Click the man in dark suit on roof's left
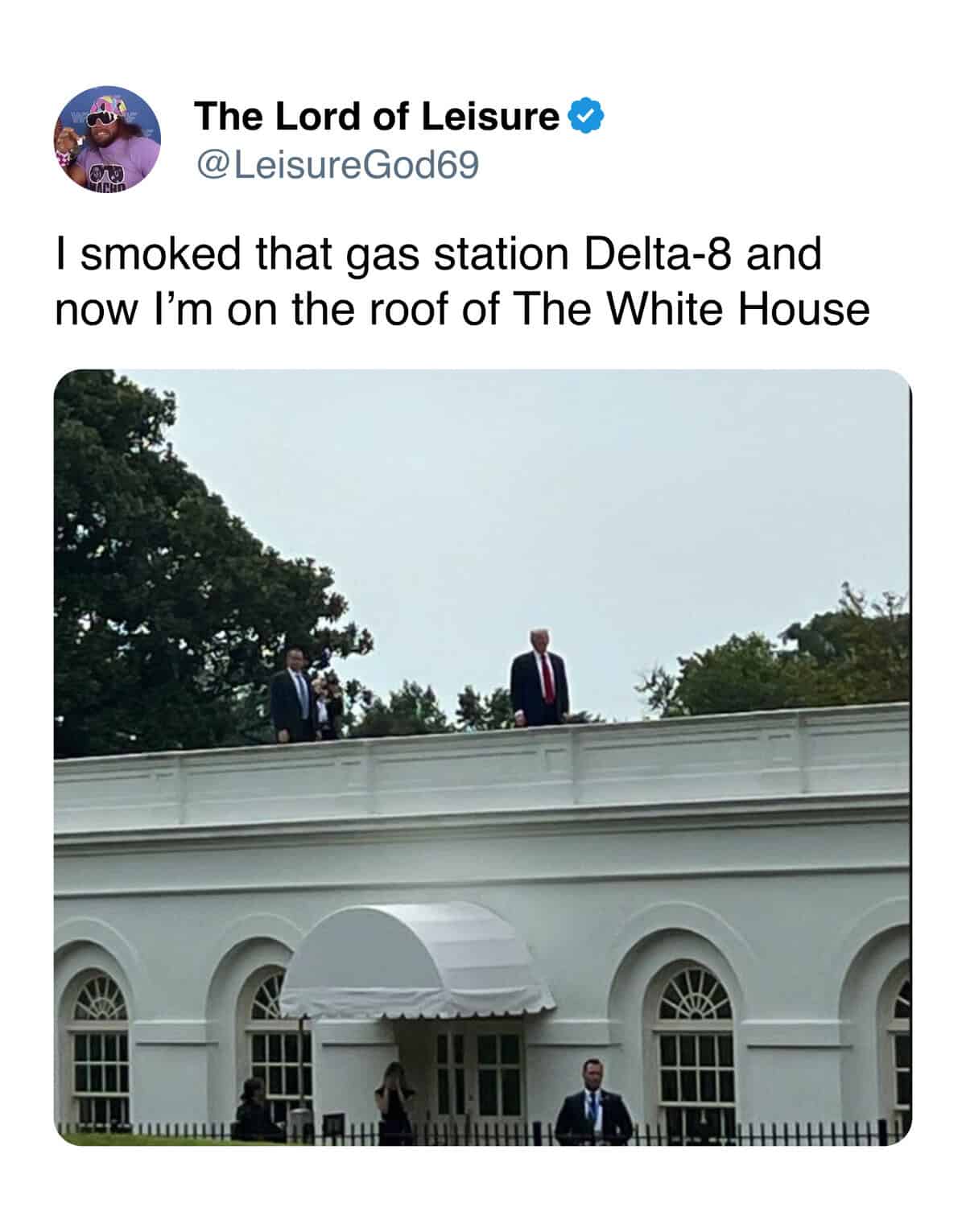The height and width of the screenshot is (1232, 966). (x=291, y=694)
